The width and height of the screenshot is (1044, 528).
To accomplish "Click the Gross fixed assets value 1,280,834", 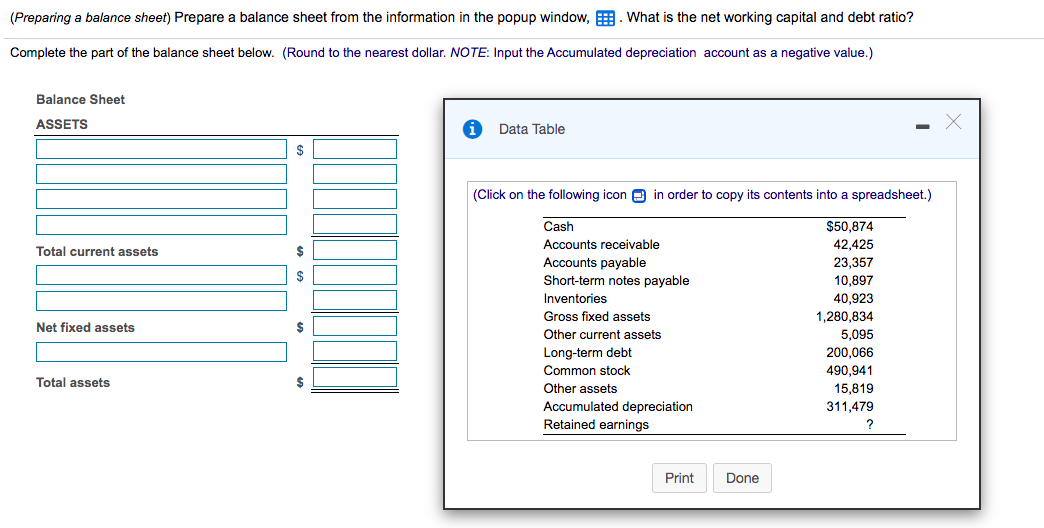I will (845, 316).
